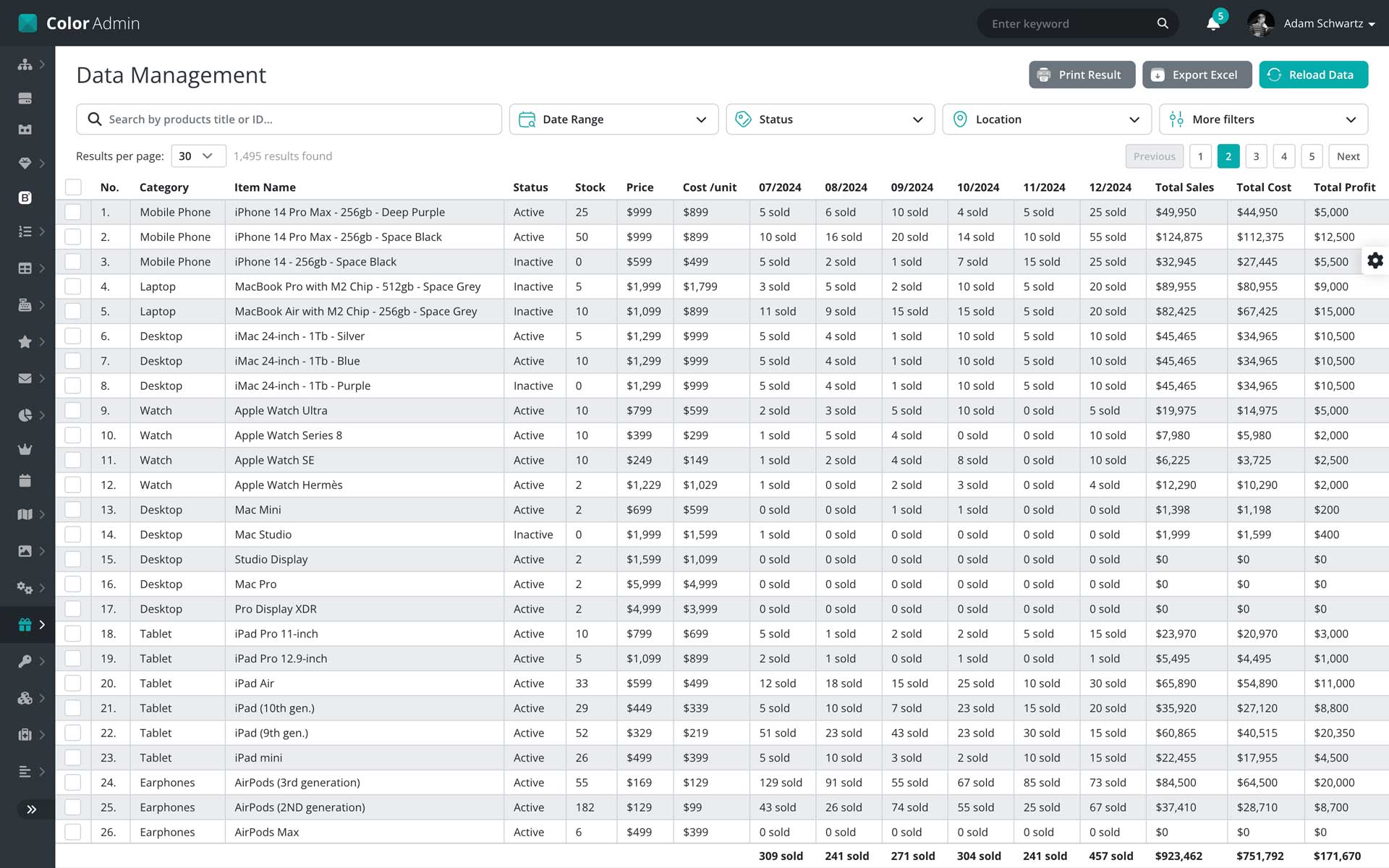Click the product search input field

289,119
